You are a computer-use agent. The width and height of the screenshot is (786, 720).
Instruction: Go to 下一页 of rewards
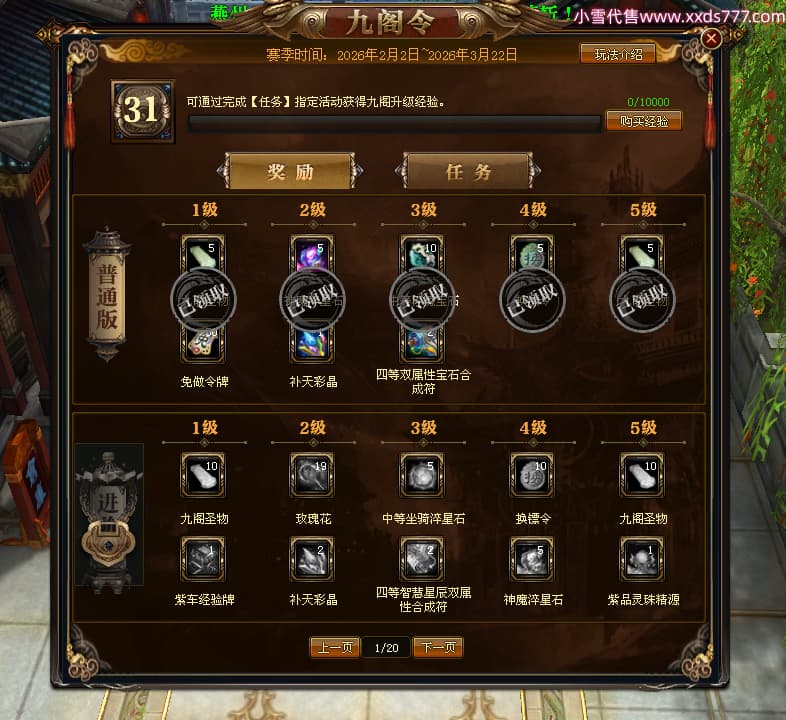coord(438,647)
